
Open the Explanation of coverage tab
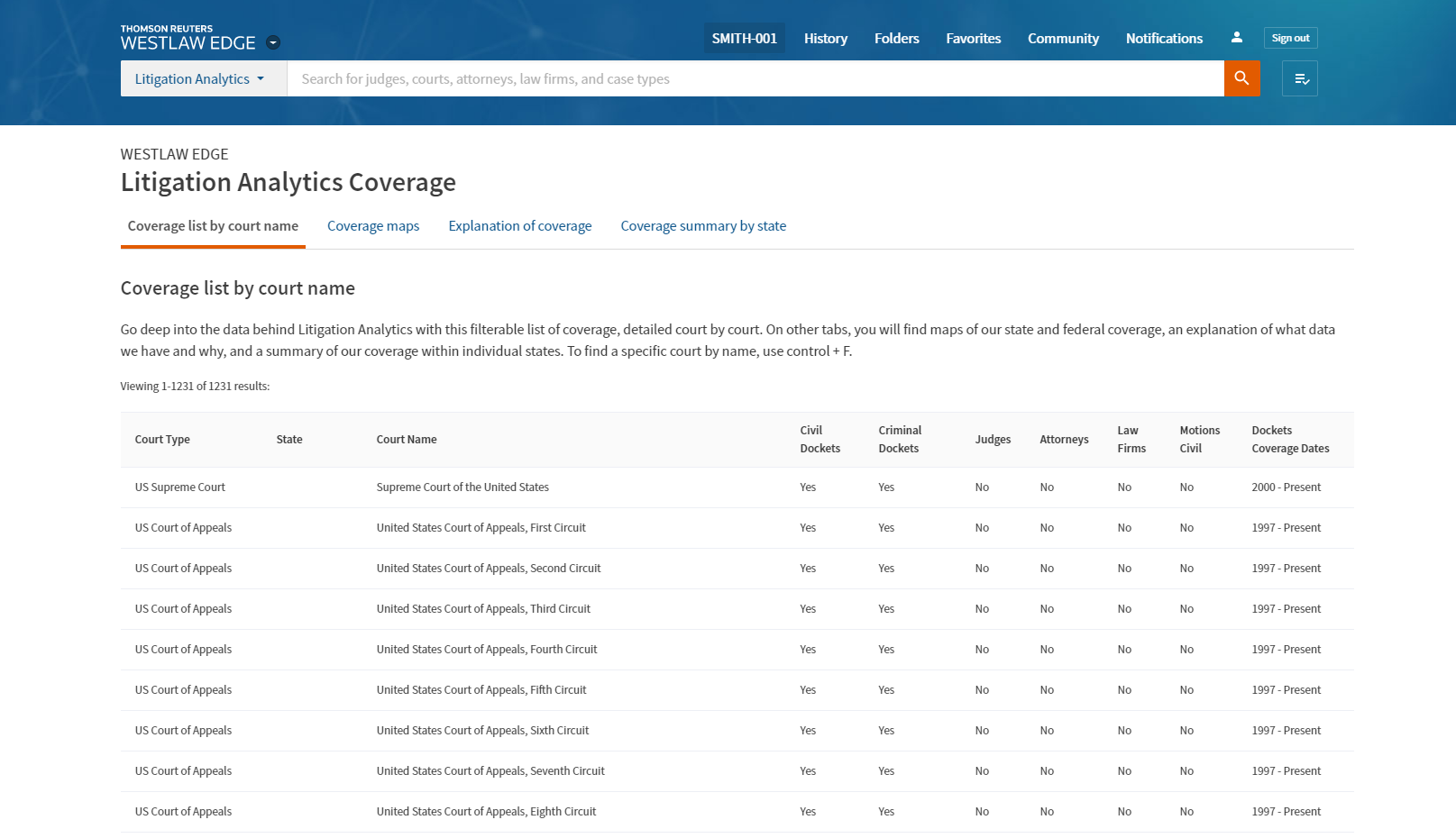click(519, 226)
